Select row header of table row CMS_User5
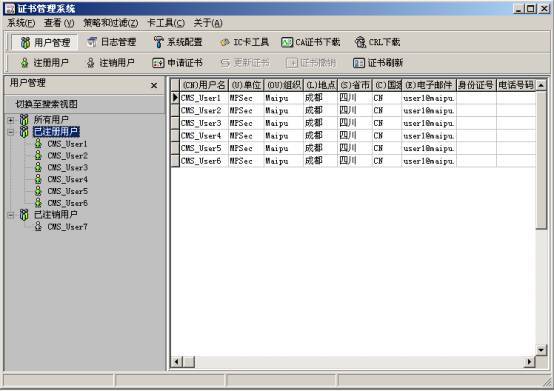554x391 pixels. point(175,148)
